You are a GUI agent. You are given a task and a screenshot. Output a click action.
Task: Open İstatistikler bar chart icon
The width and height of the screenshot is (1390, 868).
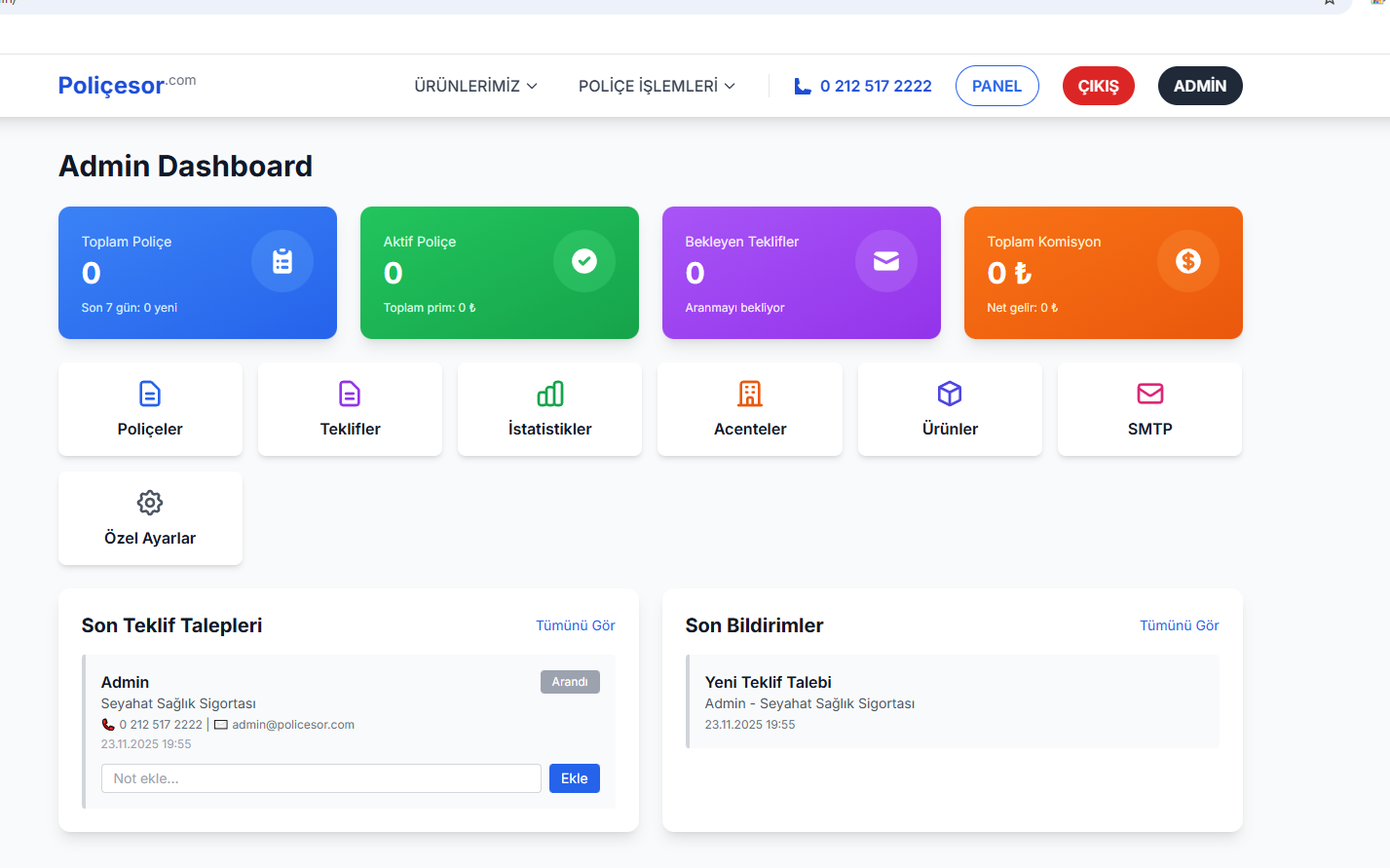550,394
